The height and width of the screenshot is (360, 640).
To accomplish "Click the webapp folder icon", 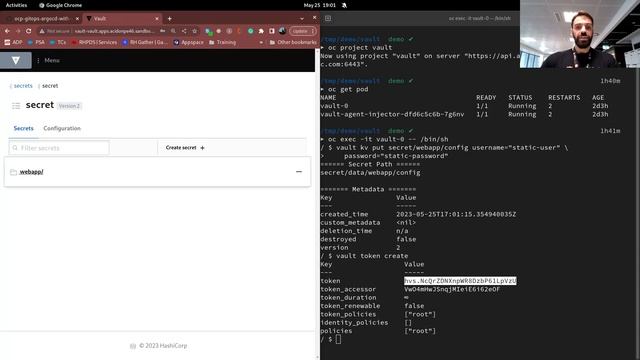I will pos(13,172).
